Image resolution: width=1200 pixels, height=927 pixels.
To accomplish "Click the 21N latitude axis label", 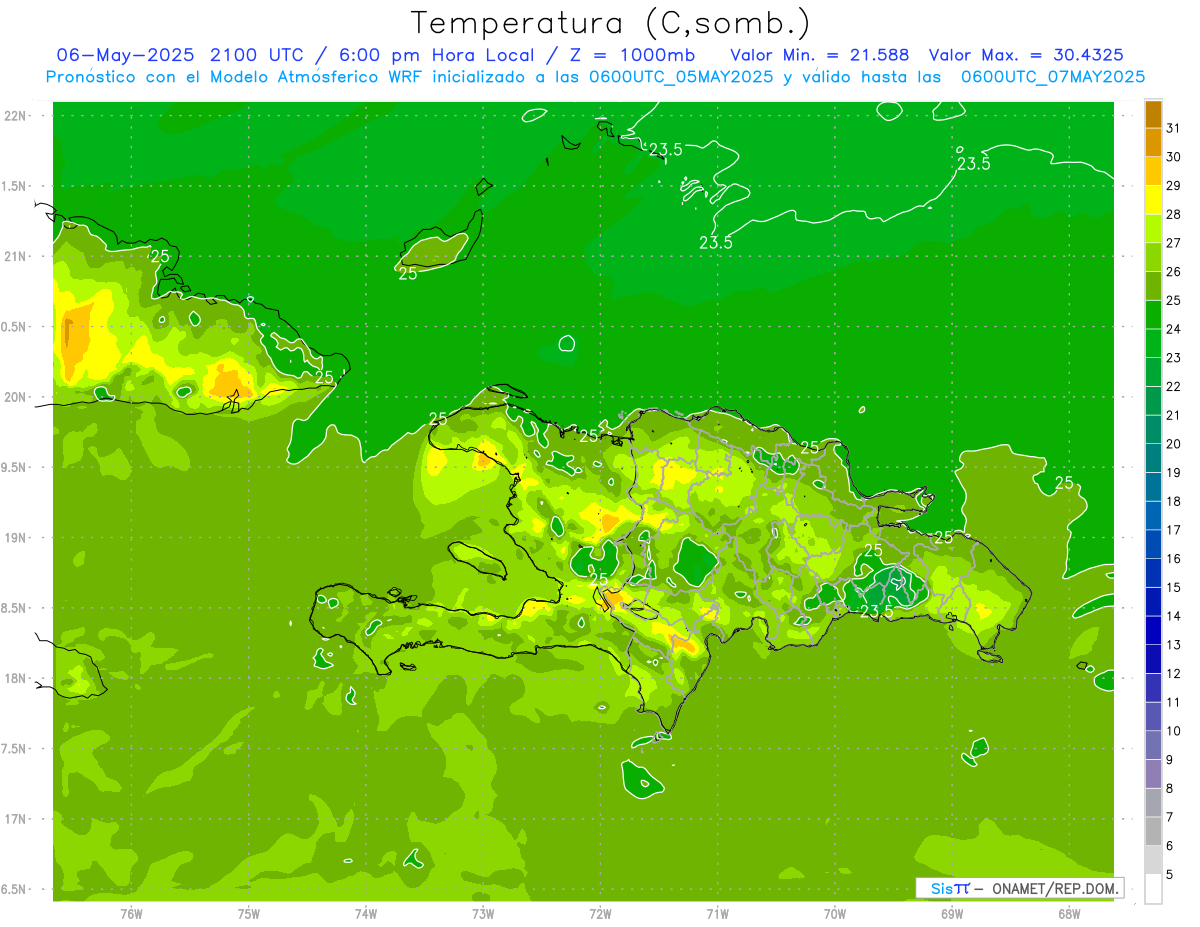I will pos(17,256).
